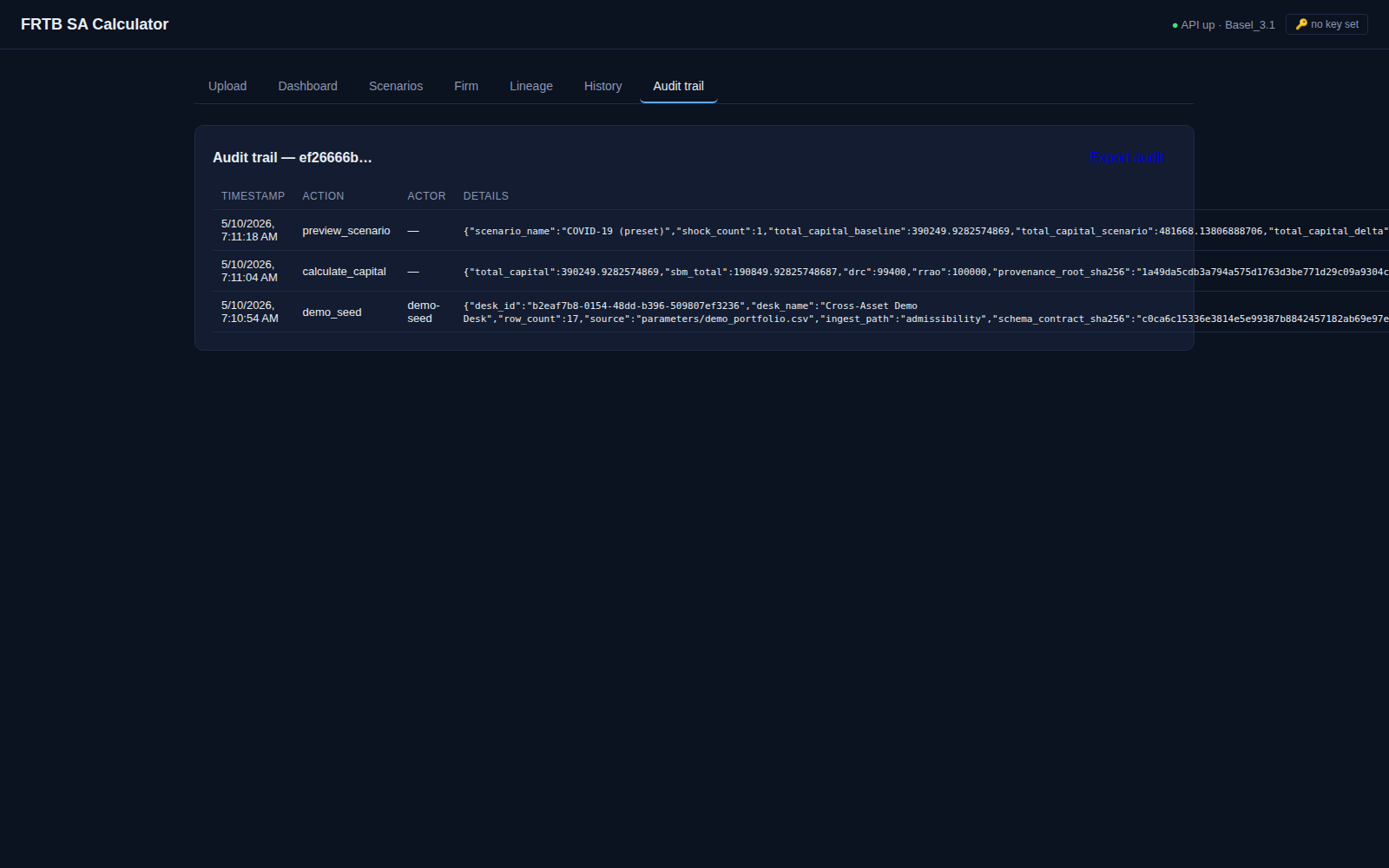Select the demo_seed audit row
Screen dimensions: 1389x868
tap(703, 312)
